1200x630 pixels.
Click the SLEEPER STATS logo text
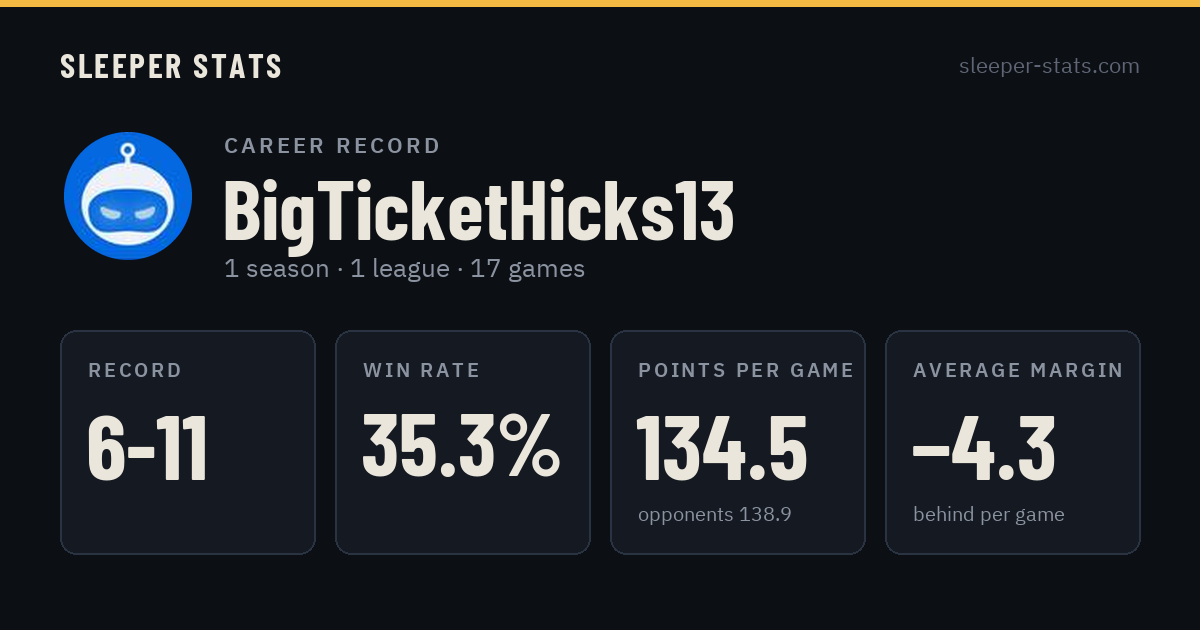(171, 66)
